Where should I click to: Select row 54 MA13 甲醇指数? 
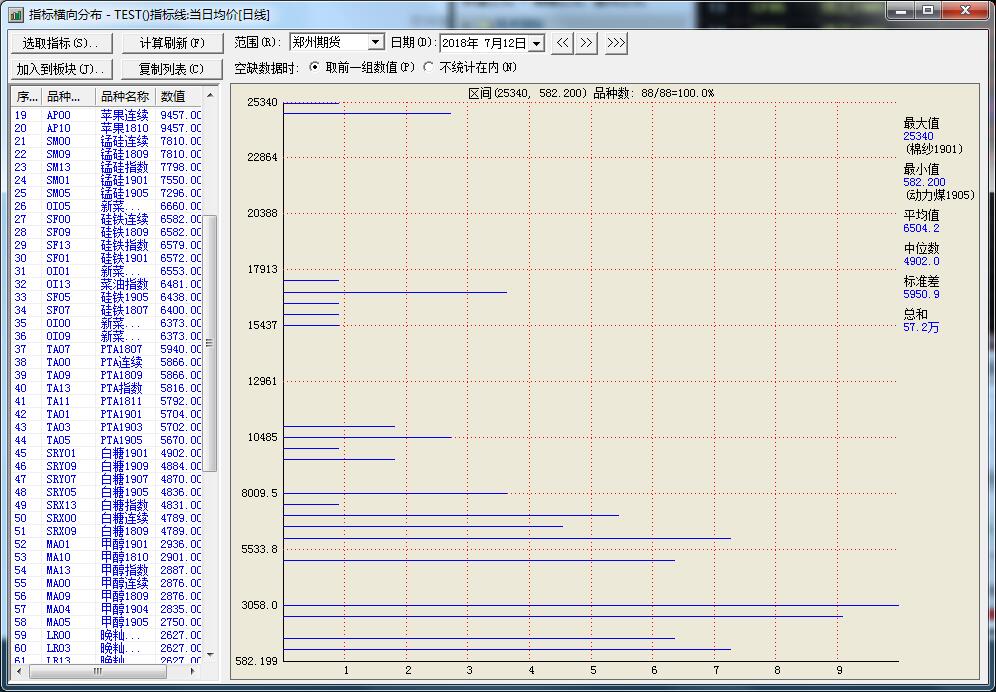point(107,570)
